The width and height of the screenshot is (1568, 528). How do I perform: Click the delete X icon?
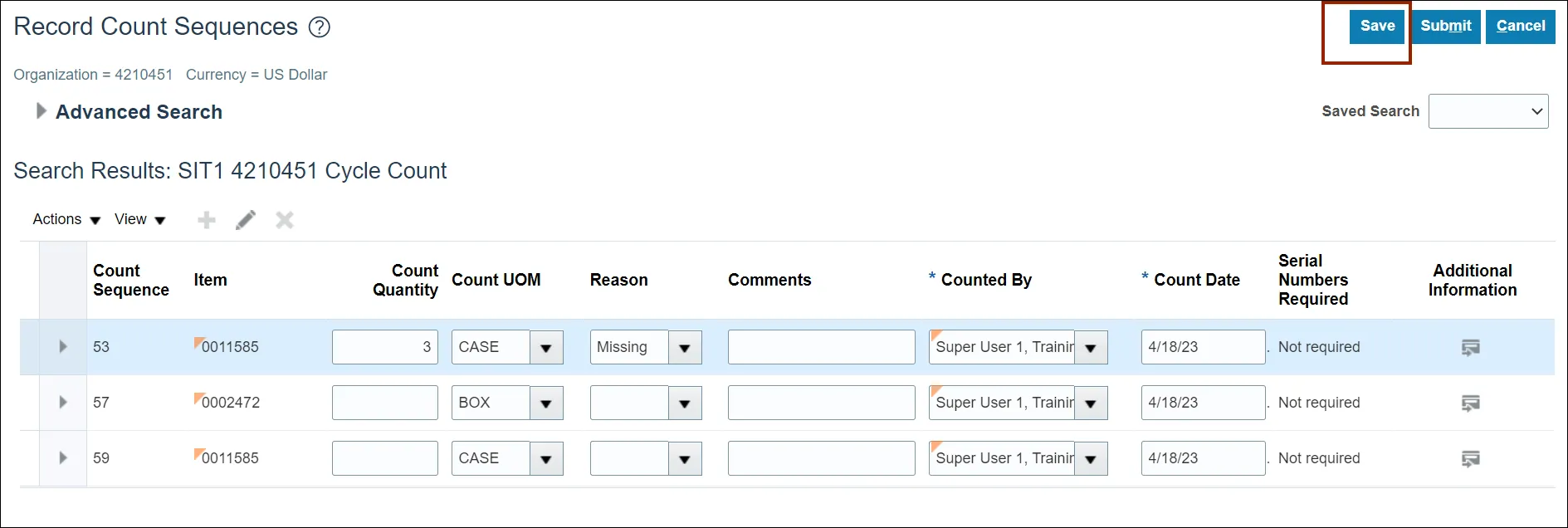click(285, 220)
